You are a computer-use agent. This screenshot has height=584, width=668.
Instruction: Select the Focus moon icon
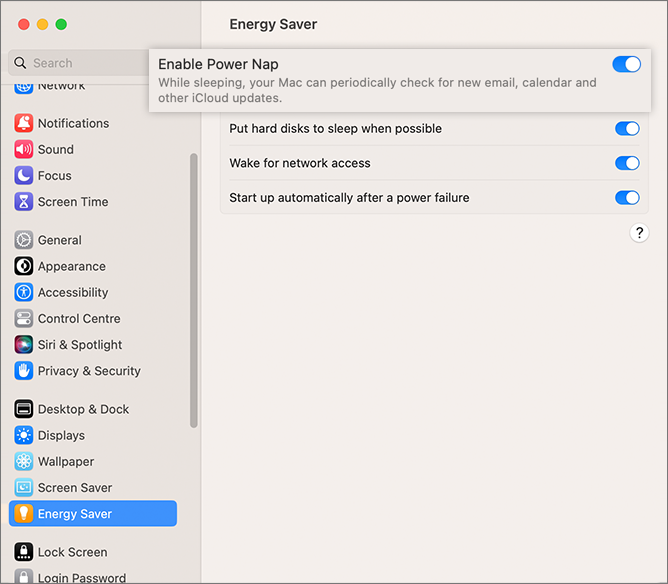pos(24,175)
